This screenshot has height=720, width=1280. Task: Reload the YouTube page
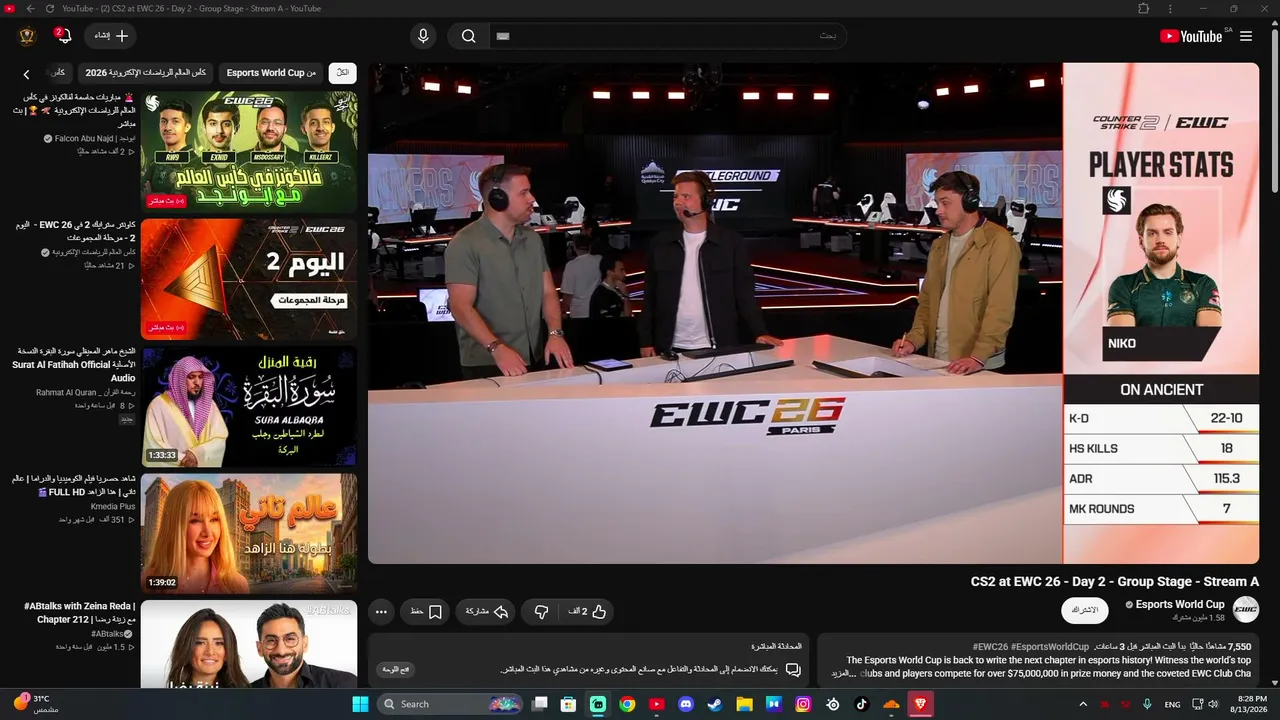coord(48,8)
